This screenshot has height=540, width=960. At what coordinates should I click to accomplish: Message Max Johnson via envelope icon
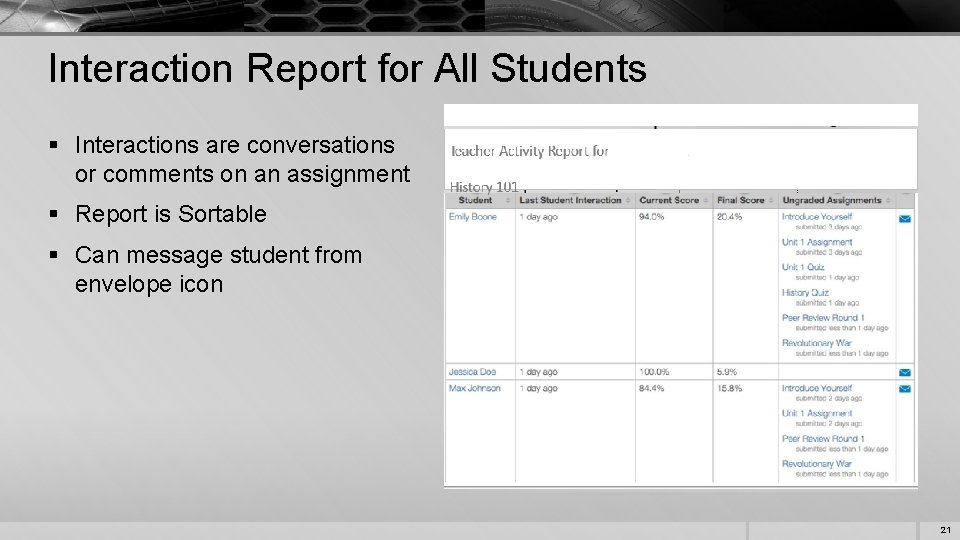[904, 389]
